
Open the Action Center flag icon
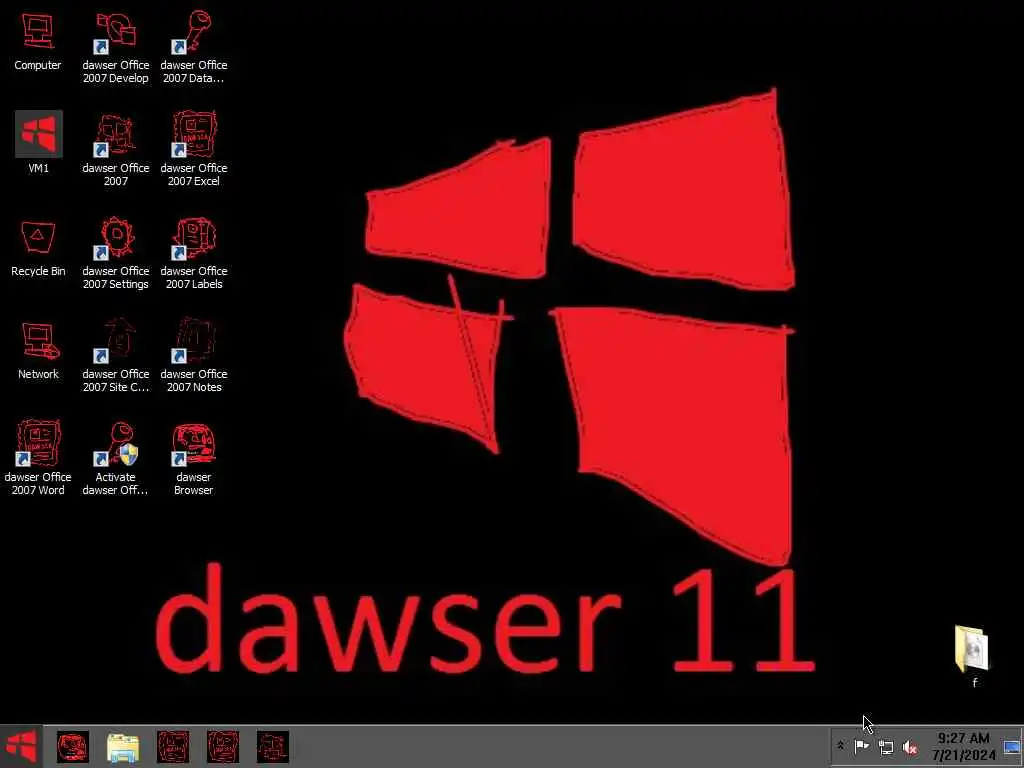coord(862,746)
